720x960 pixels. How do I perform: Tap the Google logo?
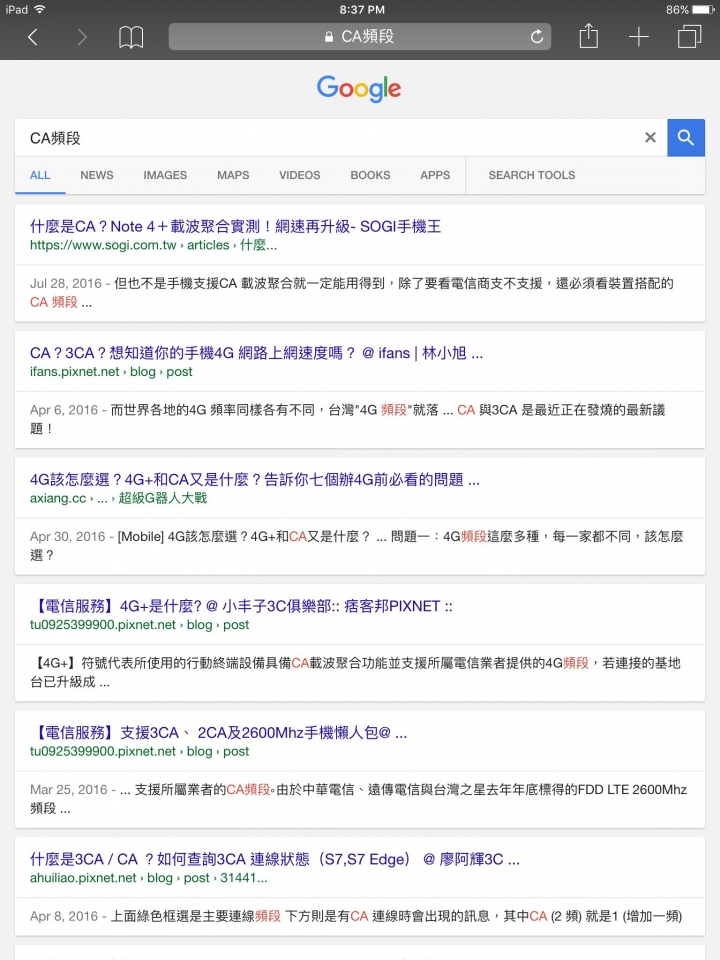click(359, 89)
